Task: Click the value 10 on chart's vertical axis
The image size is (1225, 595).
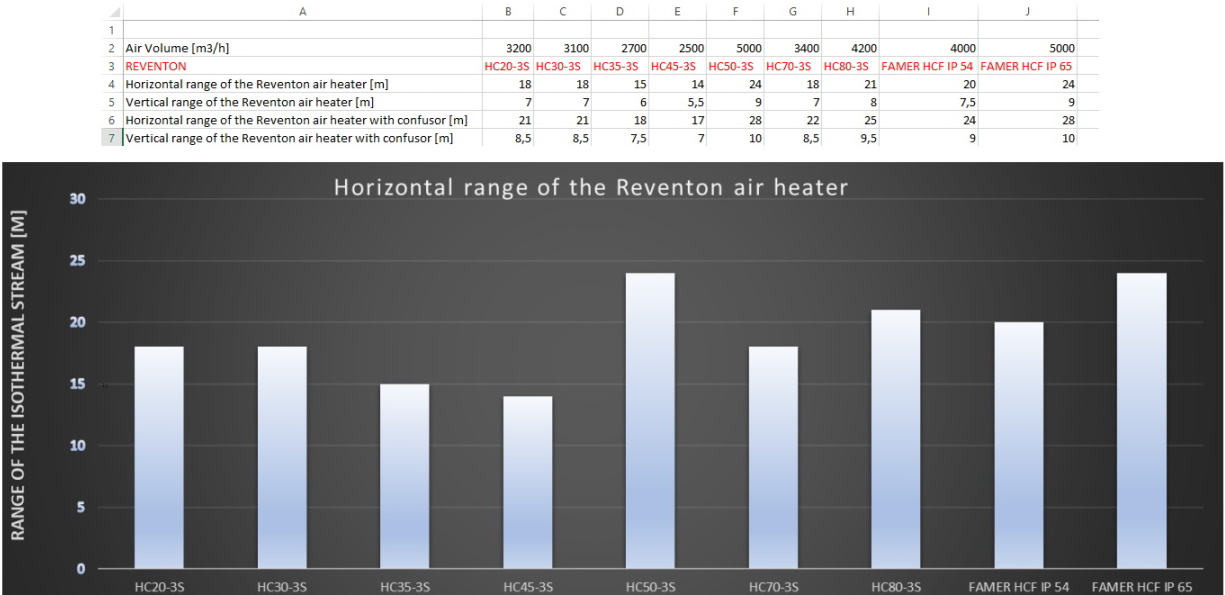Action: click(78, 446)
